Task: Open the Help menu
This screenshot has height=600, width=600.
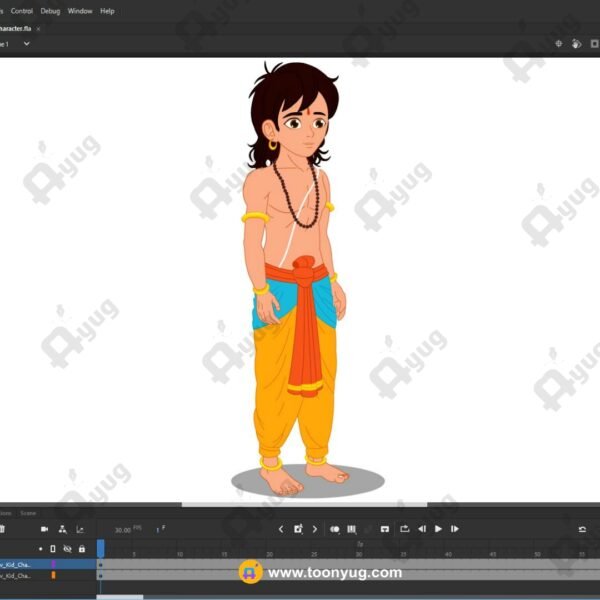Action: (x=107, y=11)
